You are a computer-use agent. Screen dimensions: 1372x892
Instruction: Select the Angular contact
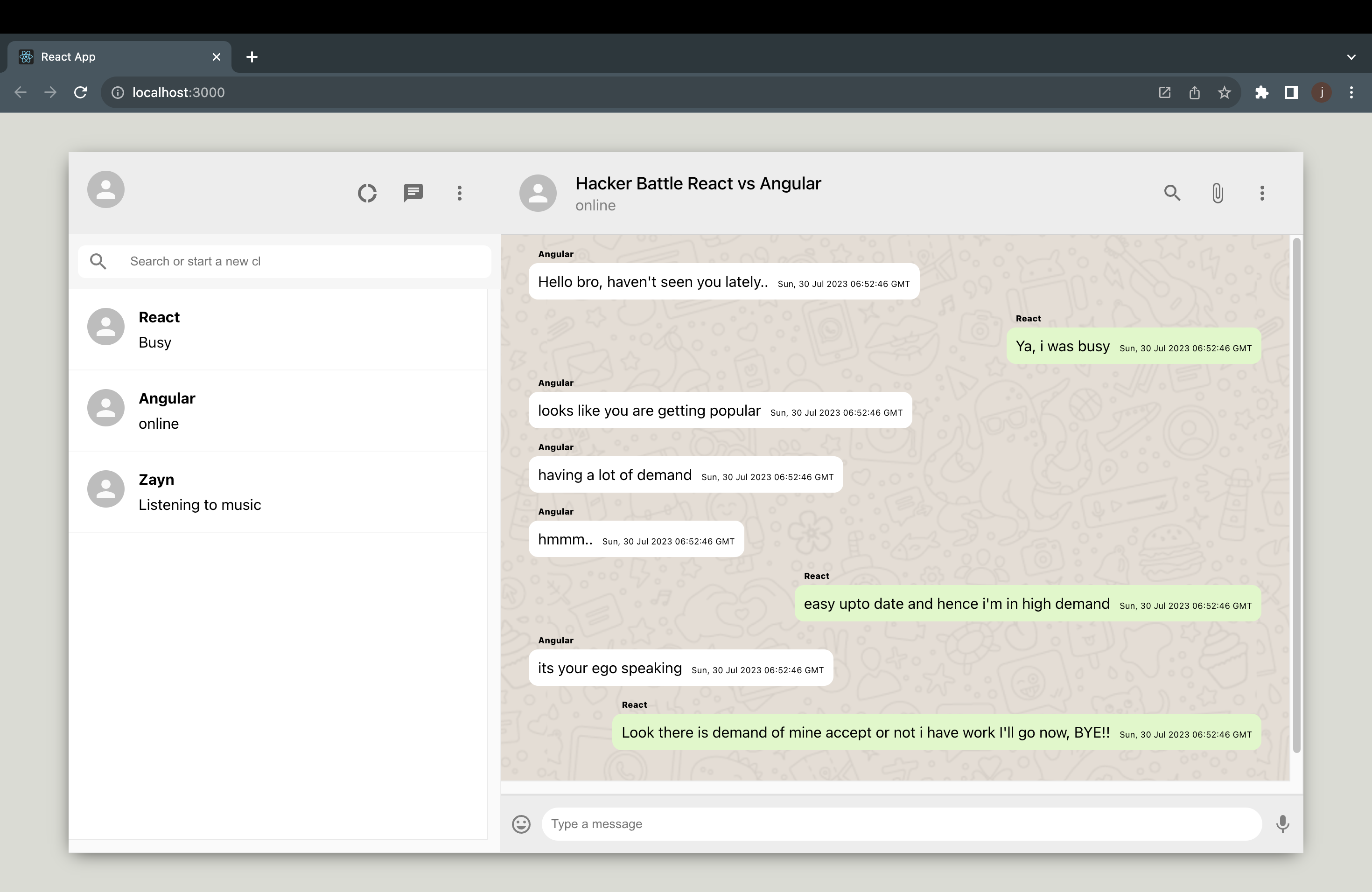tap(278, 410)
